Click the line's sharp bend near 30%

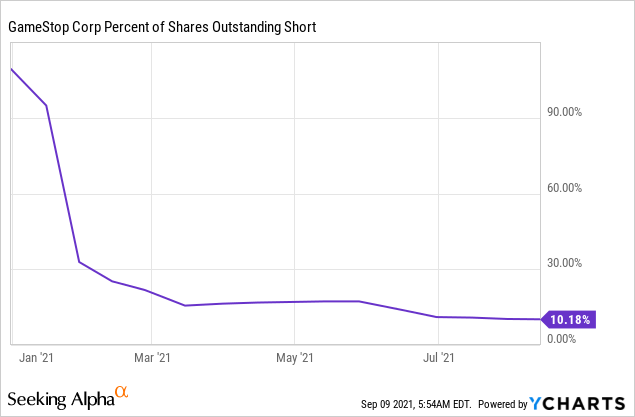(x=80, y=262)
